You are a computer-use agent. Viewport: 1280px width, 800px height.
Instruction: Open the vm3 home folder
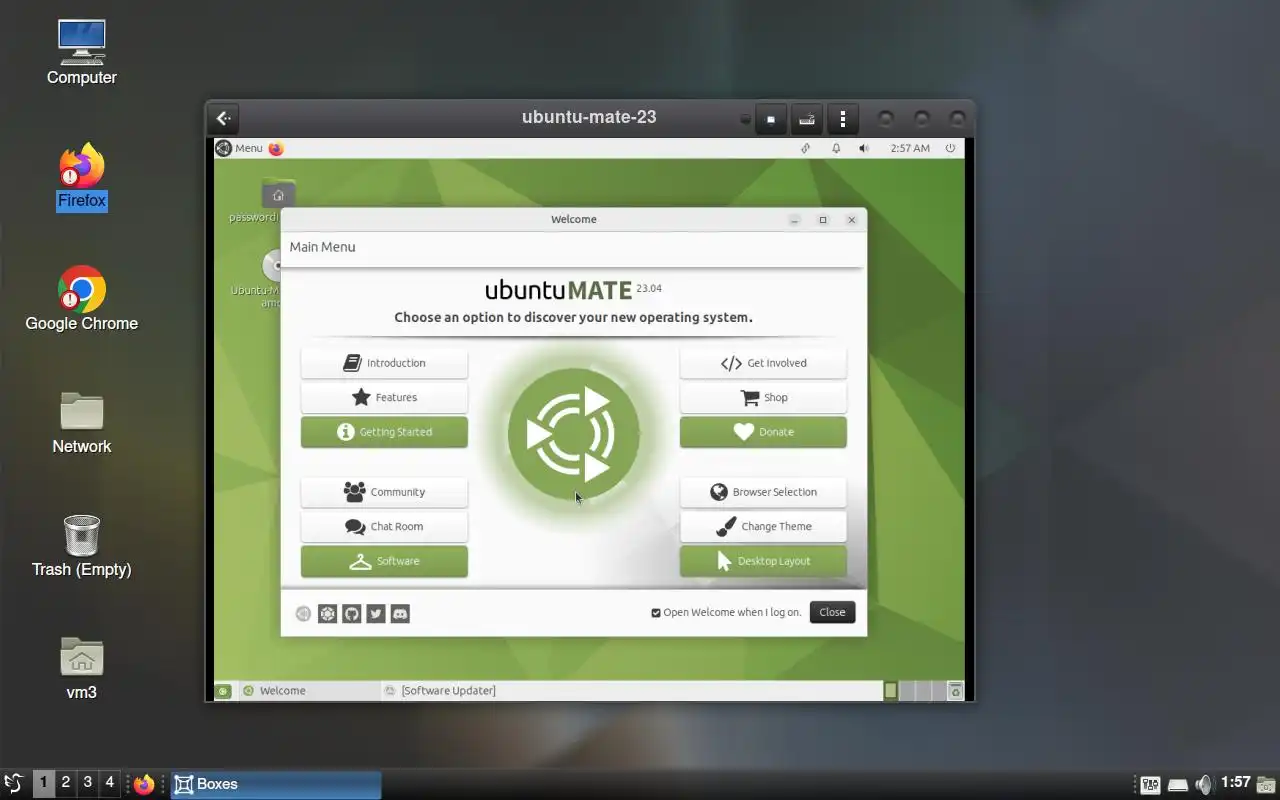82,668
